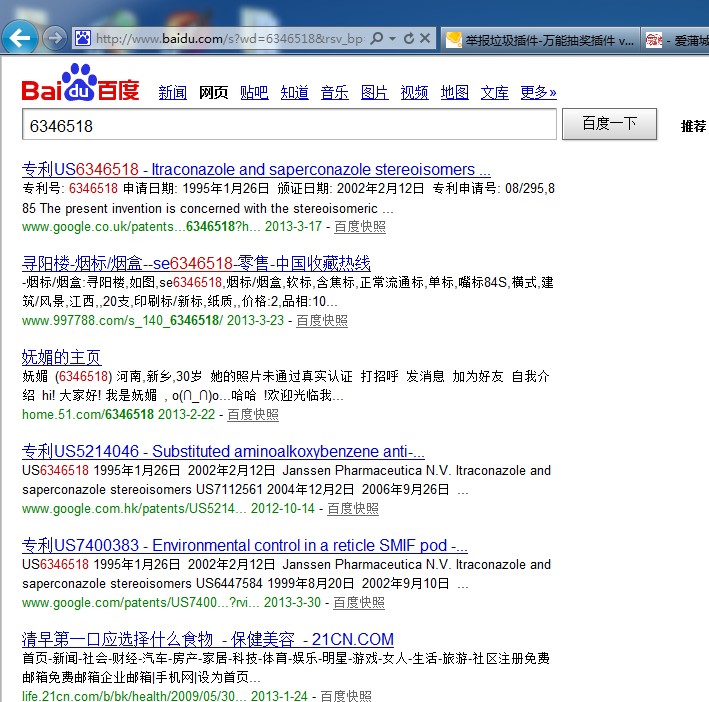Open the address bar autocomplete dropdown arrow
The width and height of the screenshot is (709, 702).
coord(392,39)
